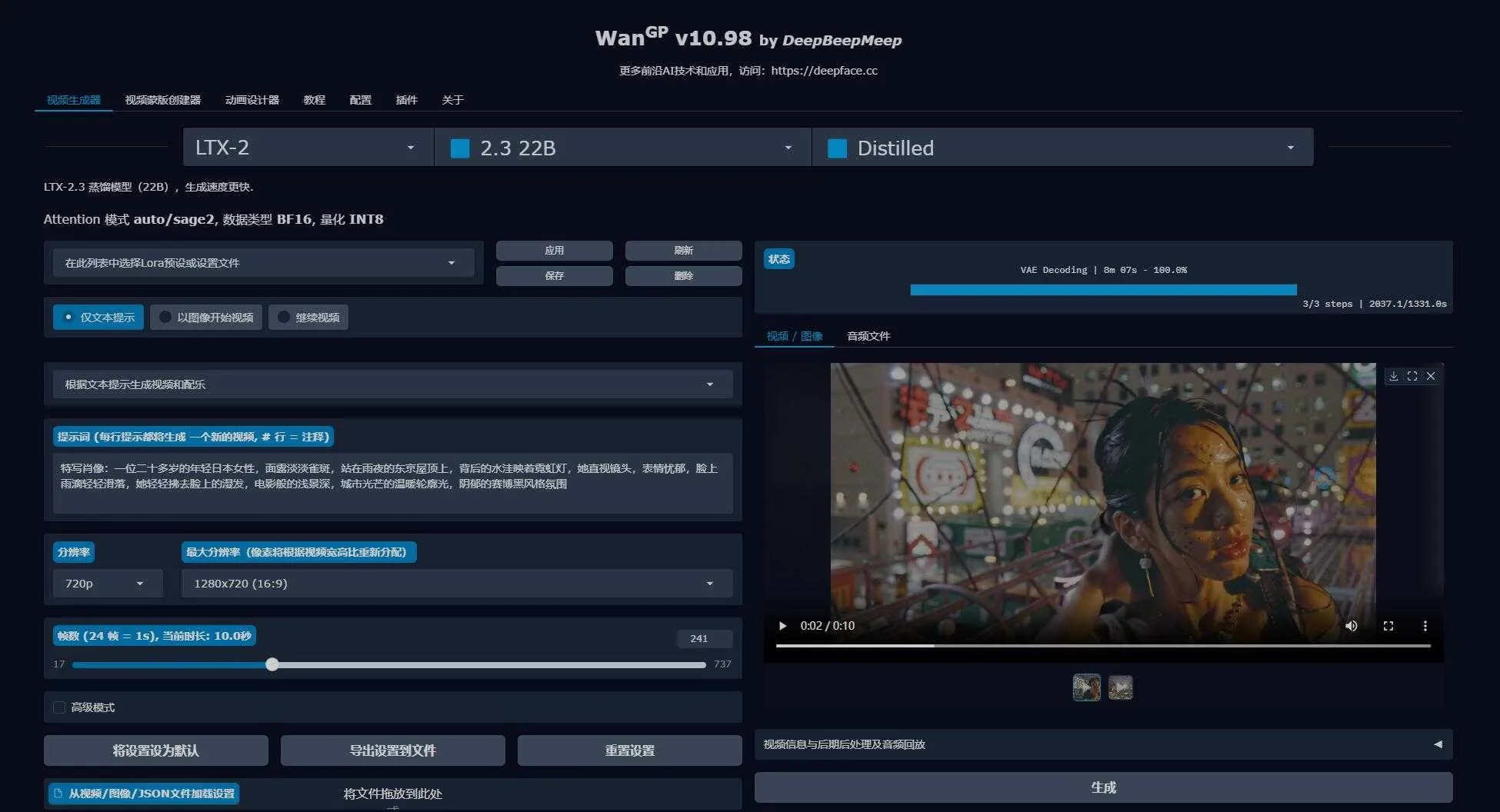
Task: Select the second generated video thumbnail
Action: coord(1121,687)
